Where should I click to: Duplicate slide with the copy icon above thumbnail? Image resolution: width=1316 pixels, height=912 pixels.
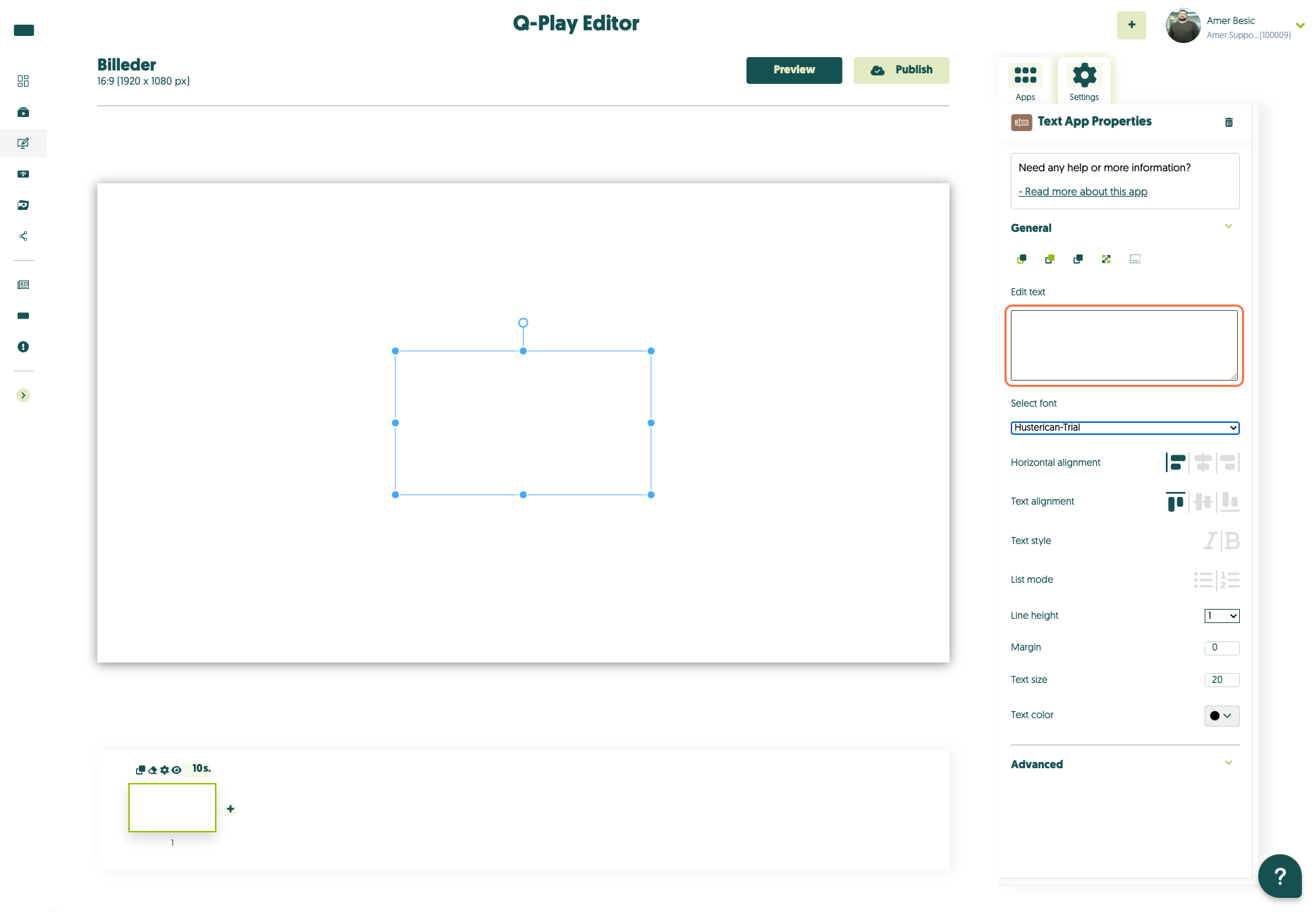click(x=140, y=770)
